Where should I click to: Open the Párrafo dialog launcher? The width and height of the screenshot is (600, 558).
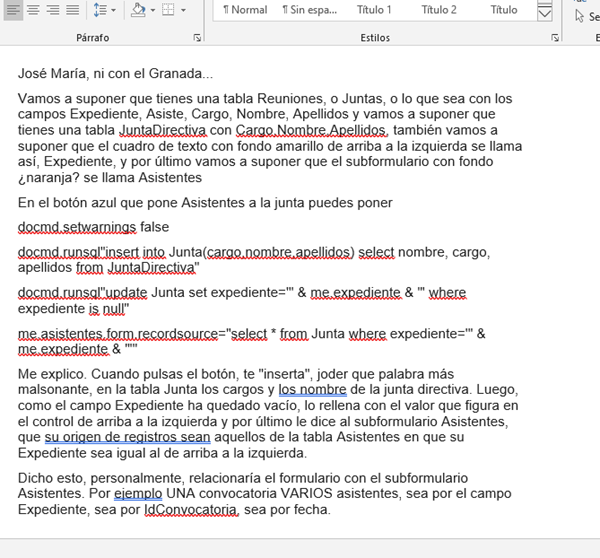(x=197, y=38)
